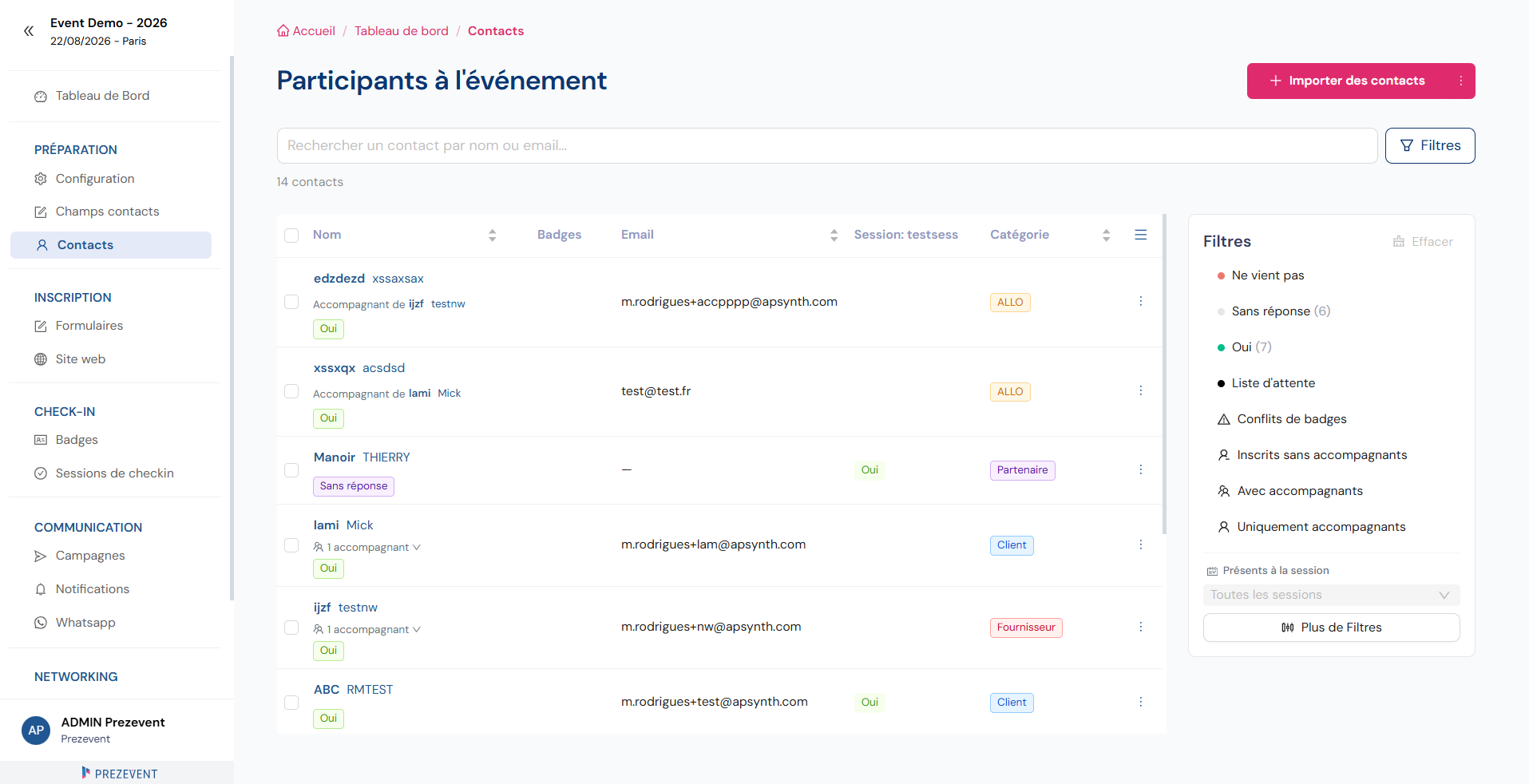The width and height of the screenshot is (1529, 784).
Task: Open column settings icon in table header
Action: pyautogui.click(x=1140, y=235)
